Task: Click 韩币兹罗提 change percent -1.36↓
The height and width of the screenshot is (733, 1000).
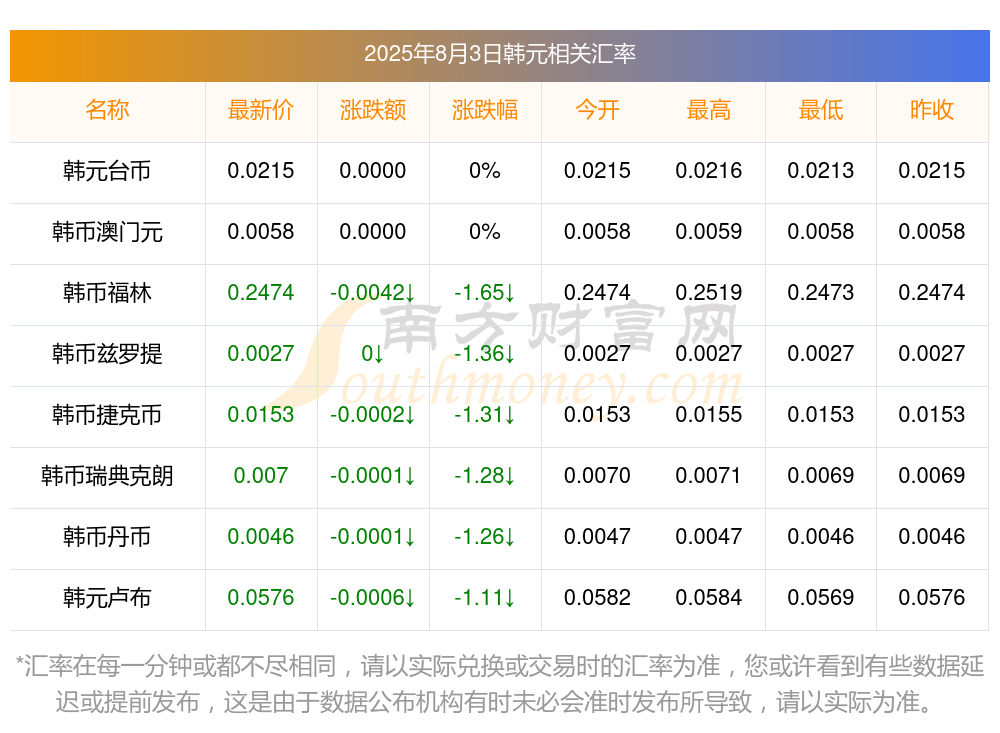Action: (485, 353)
